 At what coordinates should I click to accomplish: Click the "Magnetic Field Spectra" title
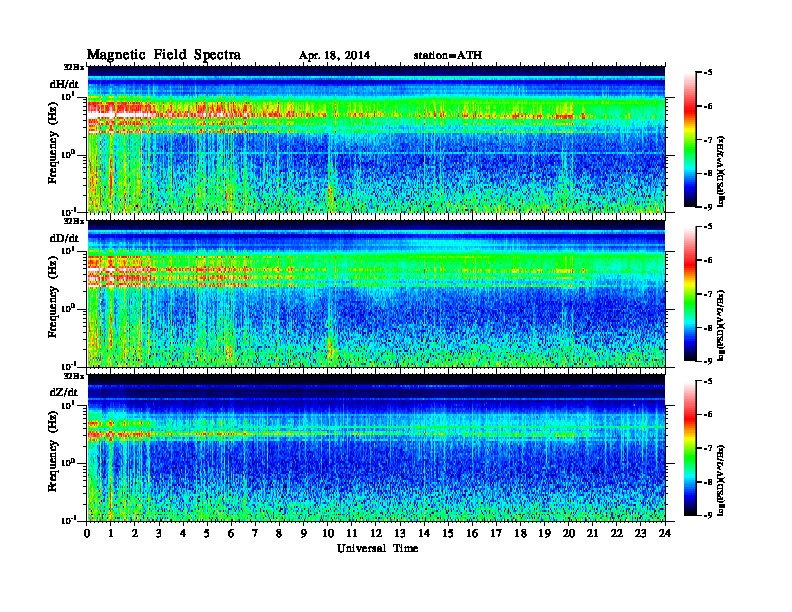point(164,55)
